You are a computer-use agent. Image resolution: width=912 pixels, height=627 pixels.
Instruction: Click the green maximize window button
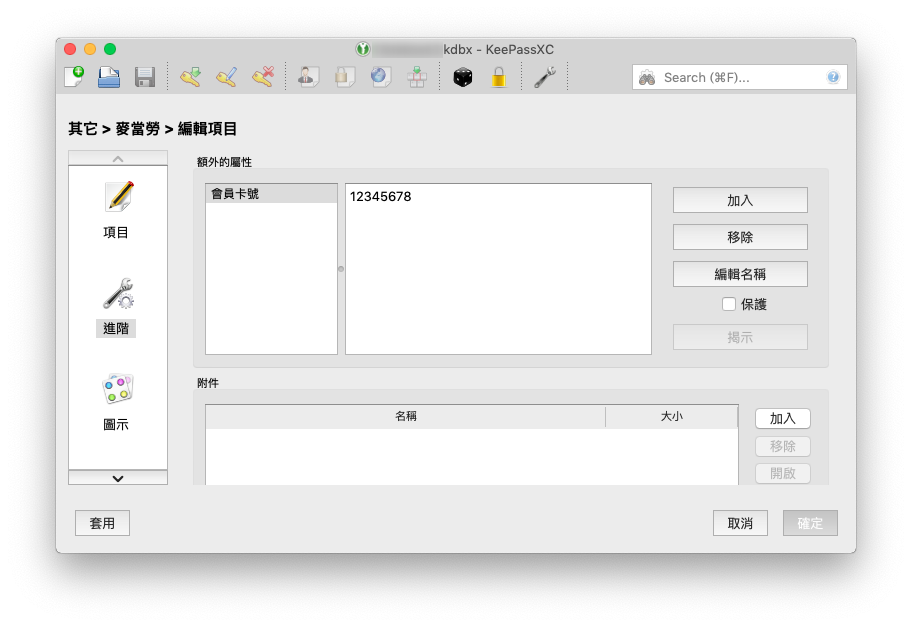point(110,49)
